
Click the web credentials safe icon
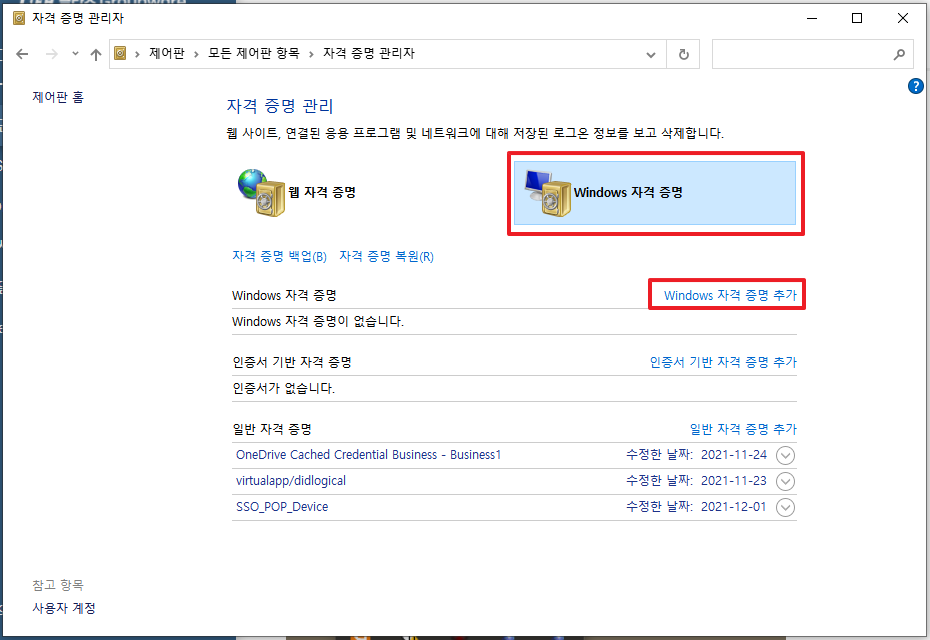point(262,193)
